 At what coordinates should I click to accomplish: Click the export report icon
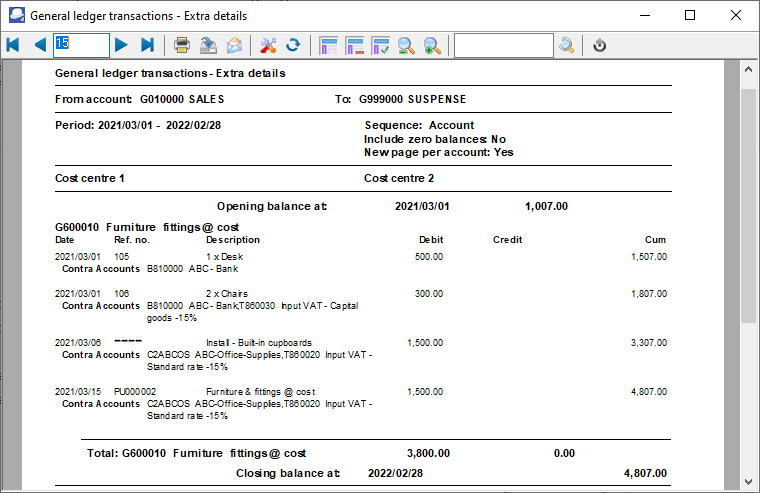208,45
